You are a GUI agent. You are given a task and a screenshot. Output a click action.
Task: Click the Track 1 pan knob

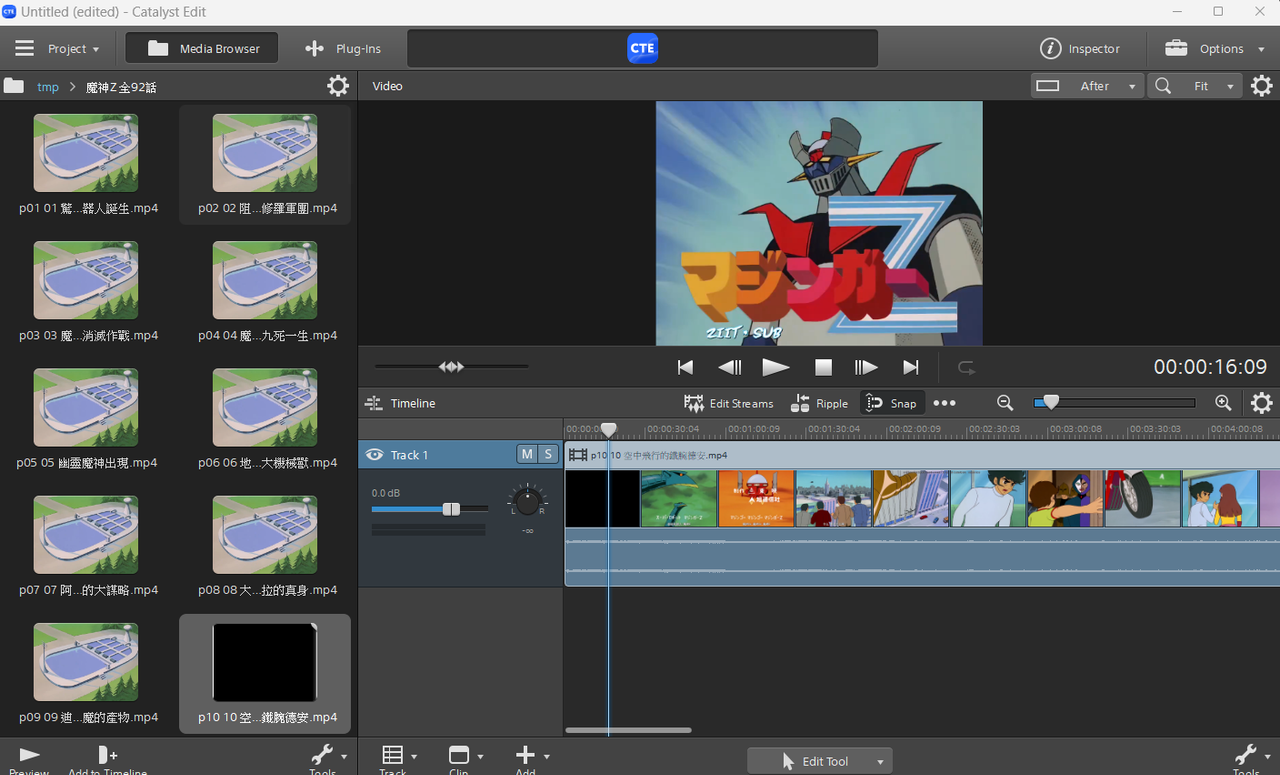point(527,500)
